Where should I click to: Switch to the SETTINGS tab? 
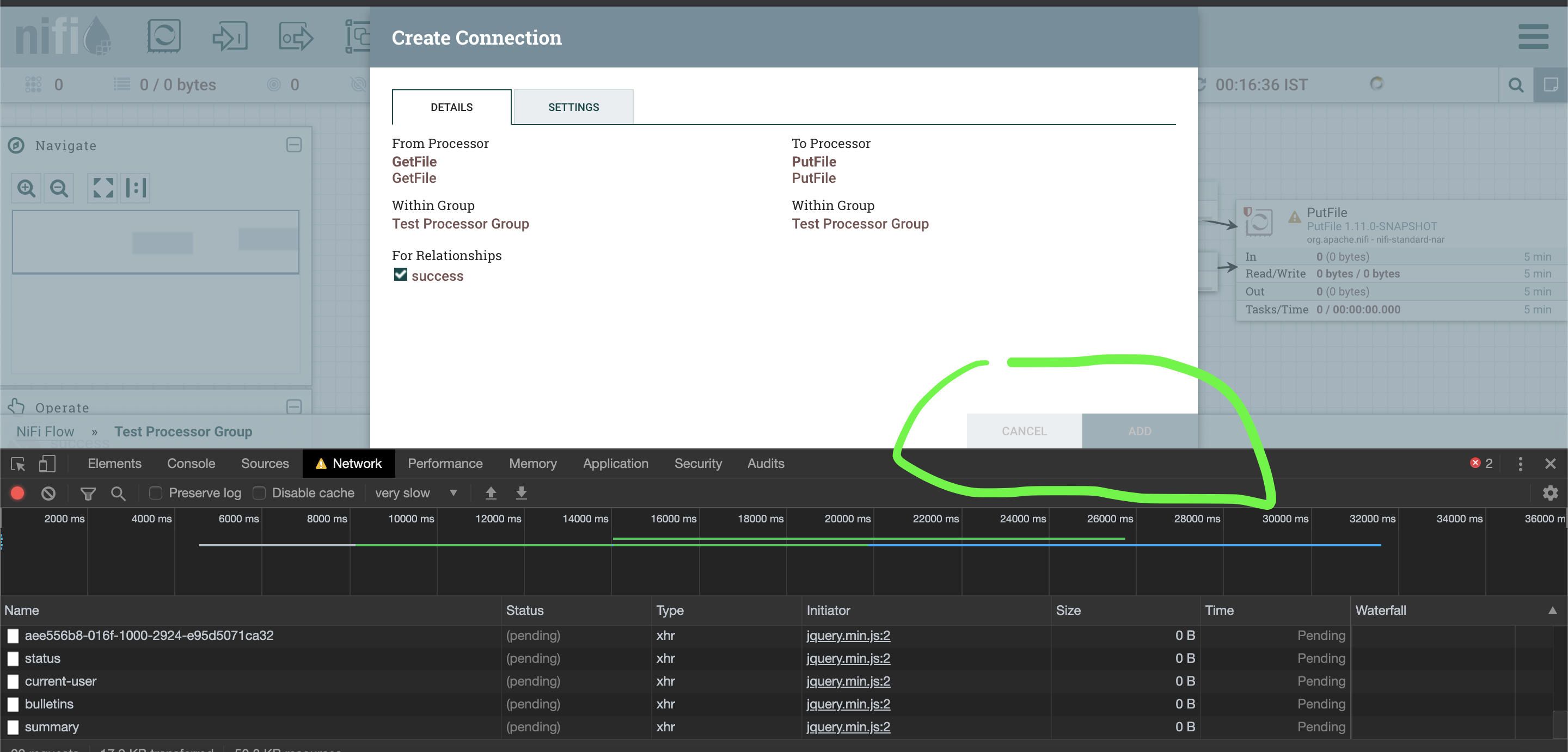pyautogui.click(x=573, y=107)
